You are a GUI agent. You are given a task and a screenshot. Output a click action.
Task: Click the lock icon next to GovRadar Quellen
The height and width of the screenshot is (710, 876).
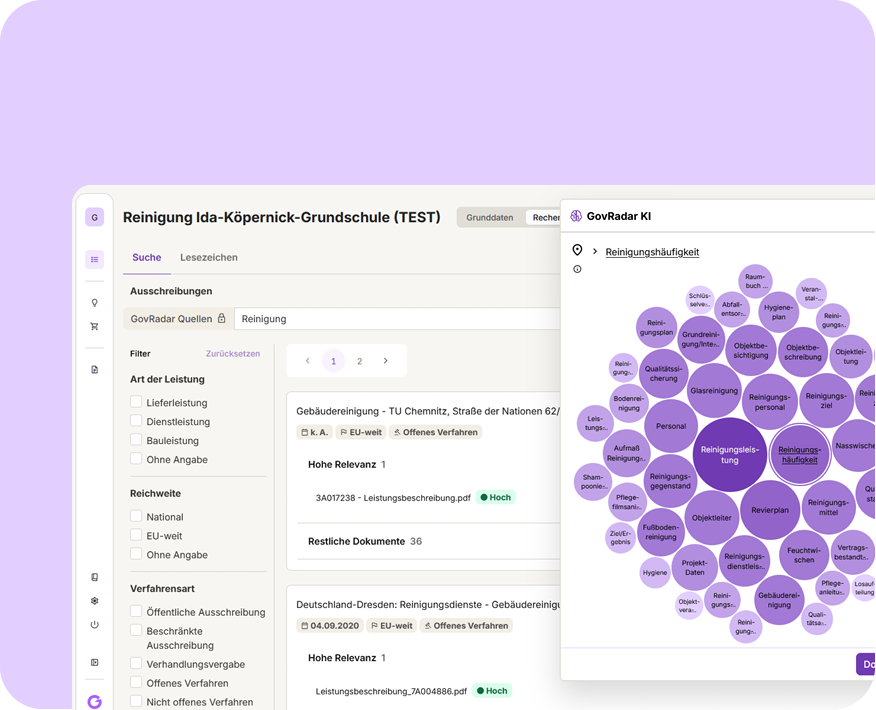click(222, 318)
